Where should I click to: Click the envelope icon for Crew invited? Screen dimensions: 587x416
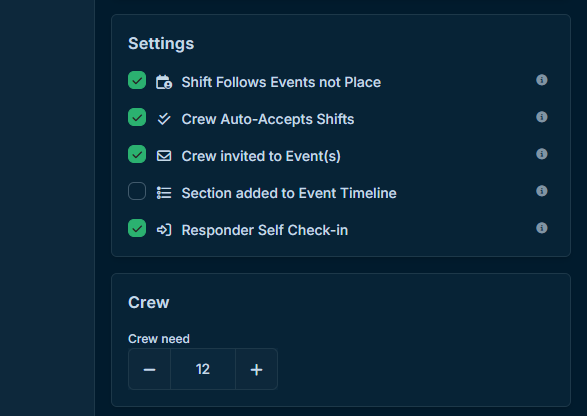pyautogui.click(x=164, y=156)
